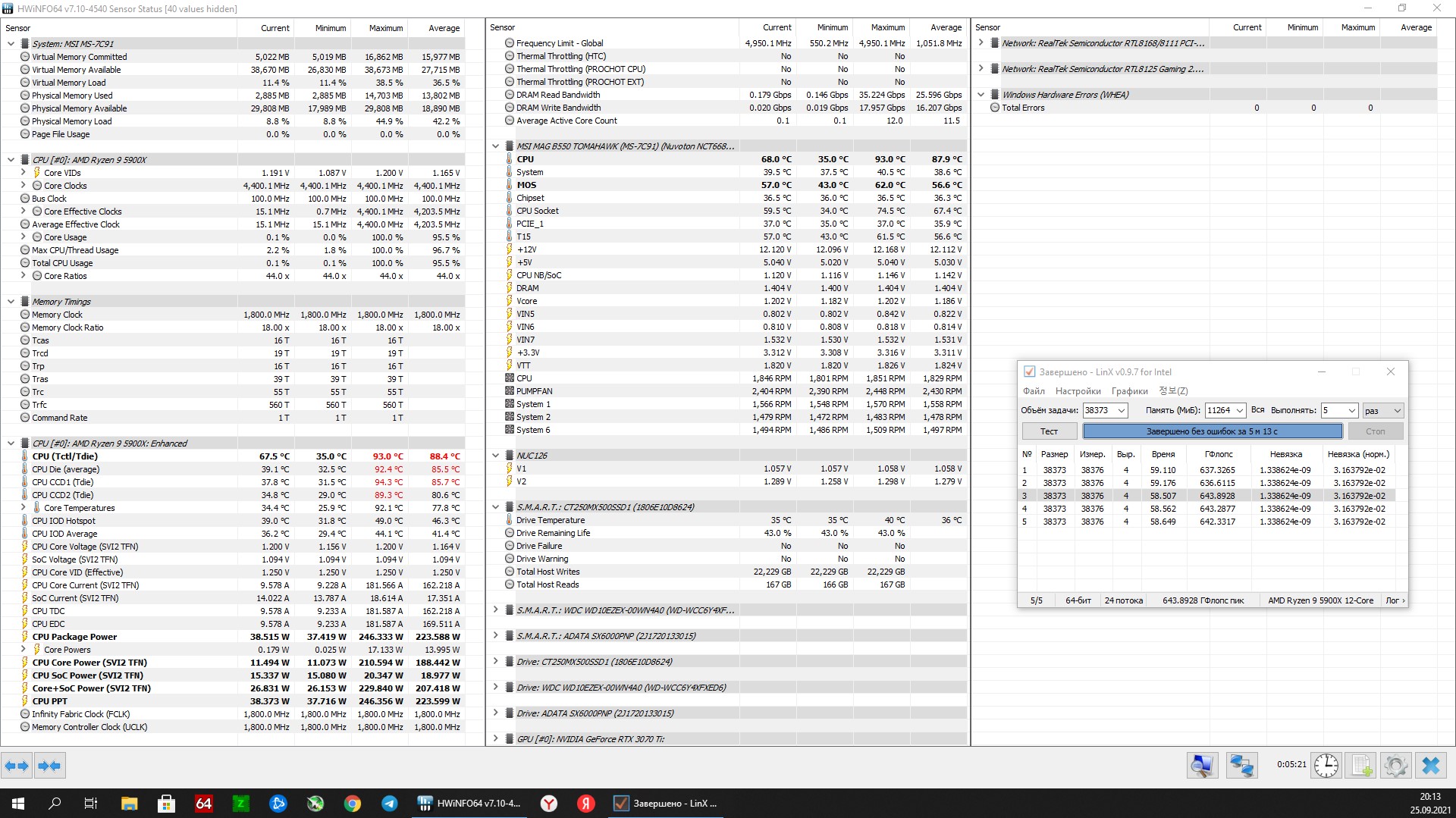1456x818 pixels.
Task: Open the Файл menu in LinX
Action: point(1034,391)
